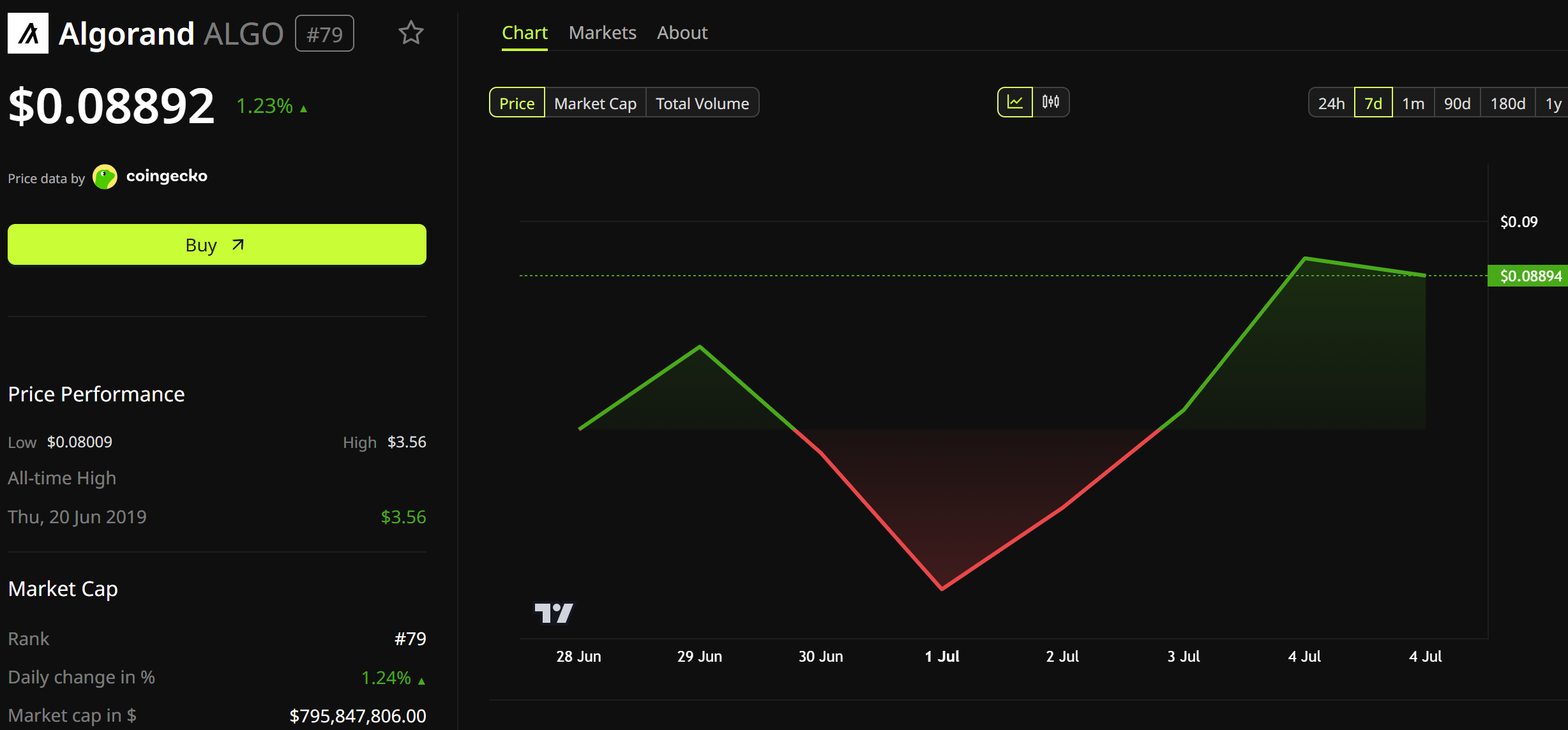This screenshot has width=1568, height=730.
Task: Set chart range to 24h
Action: 1332,103
